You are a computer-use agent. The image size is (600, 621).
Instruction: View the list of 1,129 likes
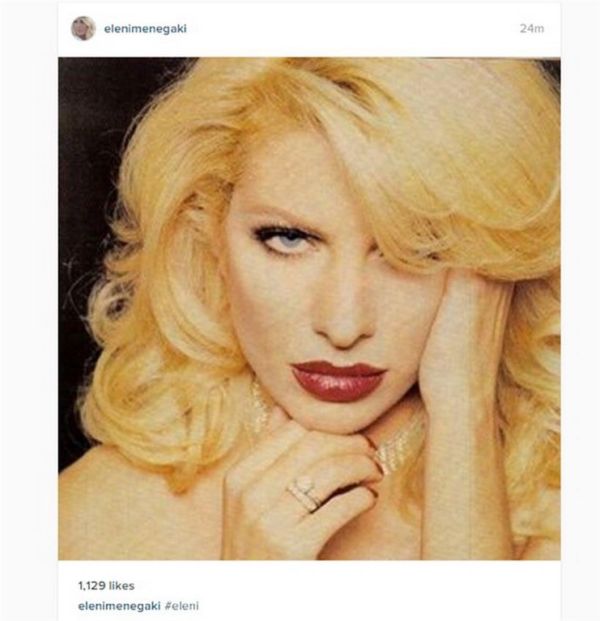[x=106, y=586]
